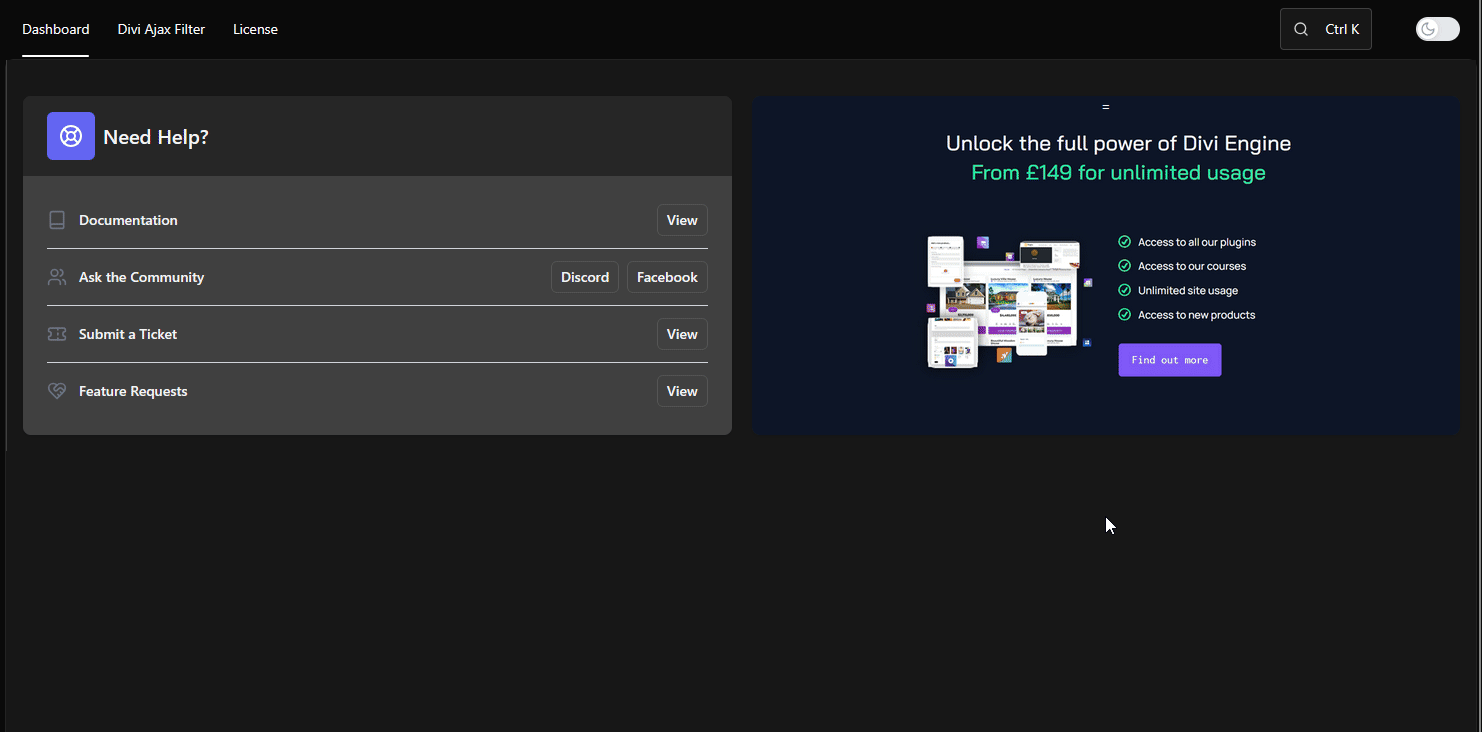The height and width of the screenshot is (732, 1482).
Task: Switch to the Divi Ajax Filter tab
Action: (x=161, y=29)
